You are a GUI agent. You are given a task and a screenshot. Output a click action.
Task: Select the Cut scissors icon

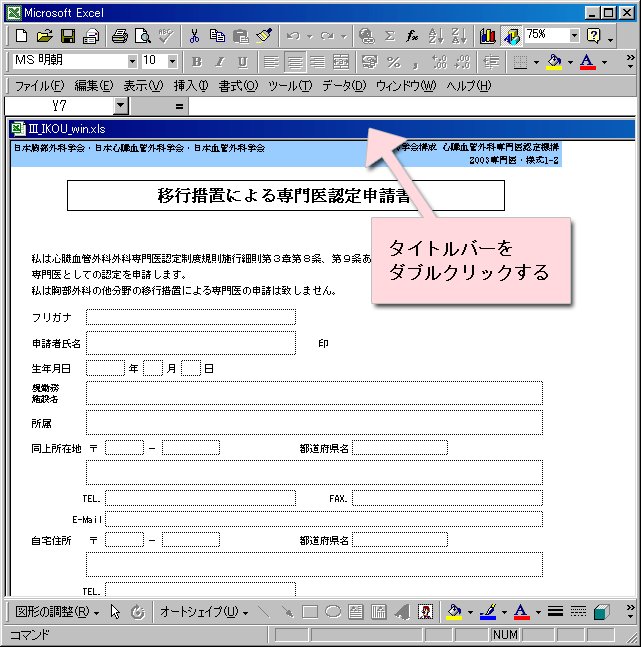coord(194,35)
